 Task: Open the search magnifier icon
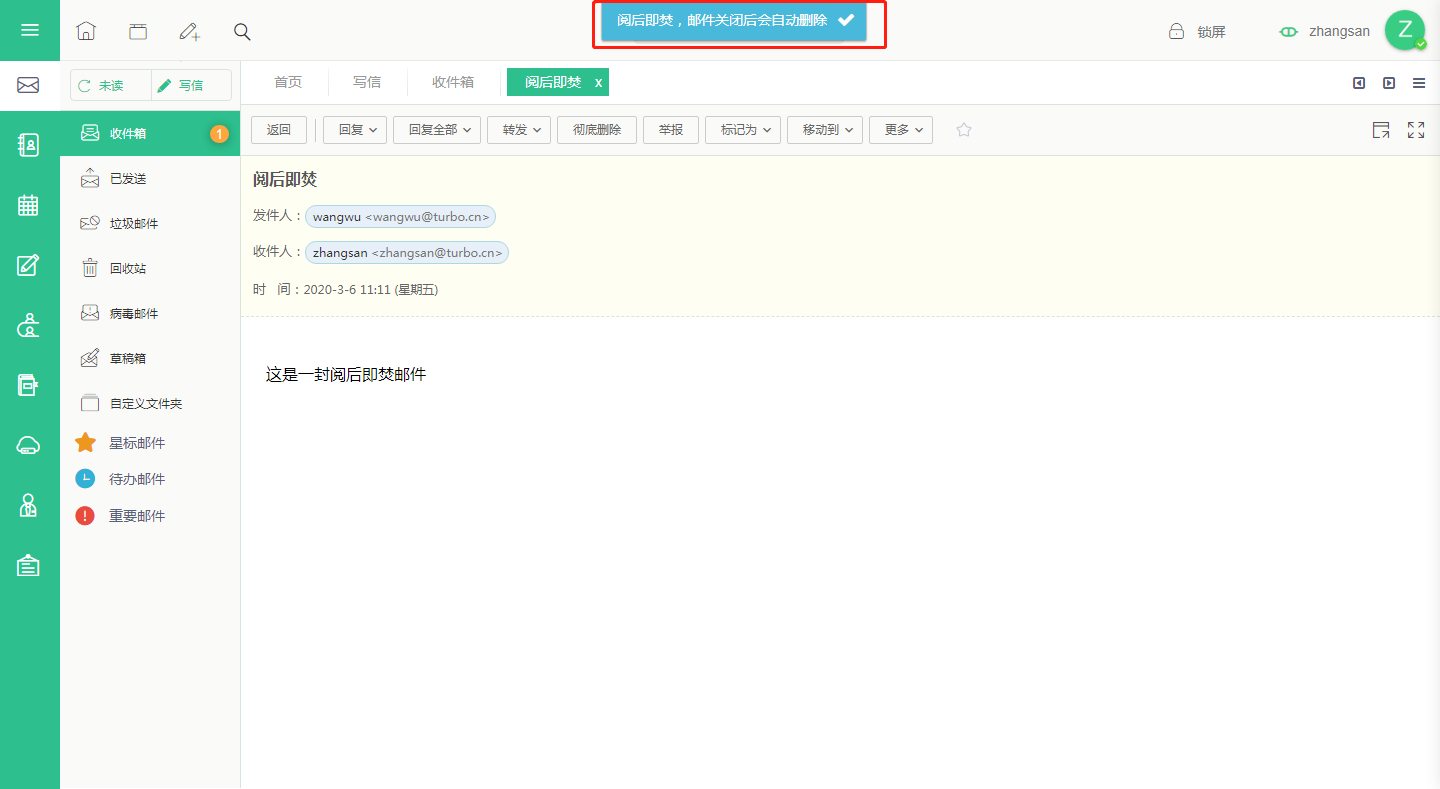point(242,31)
